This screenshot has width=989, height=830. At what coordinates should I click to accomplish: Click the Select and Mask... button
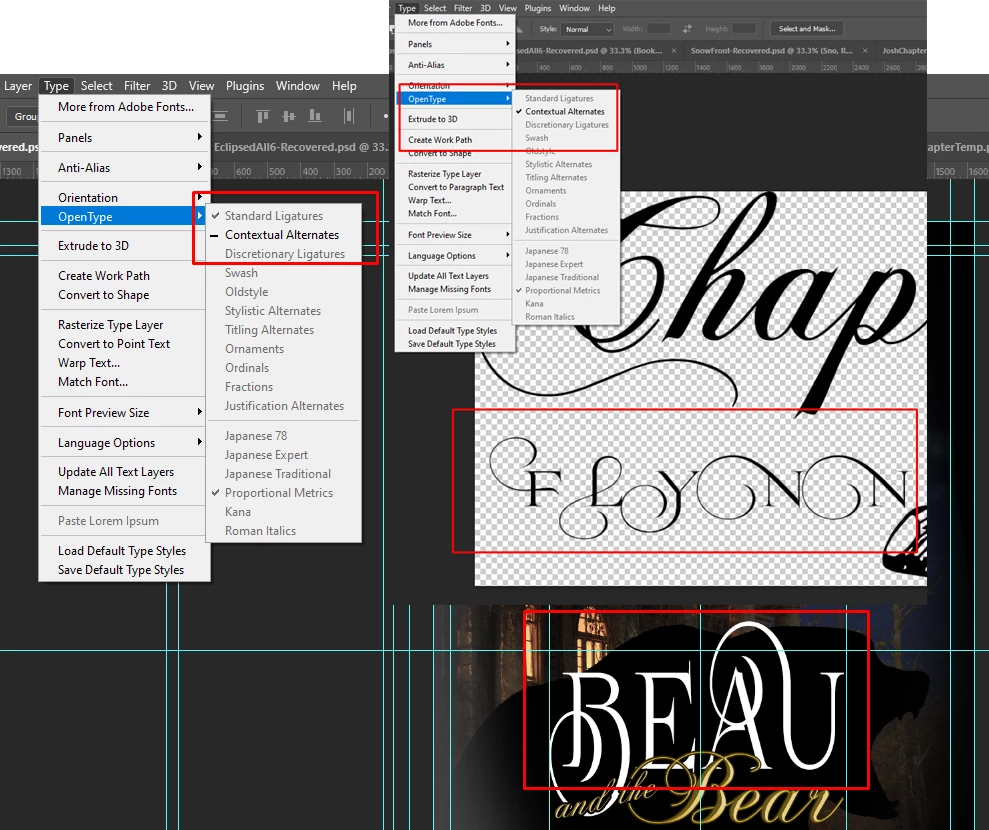point(807,29)
